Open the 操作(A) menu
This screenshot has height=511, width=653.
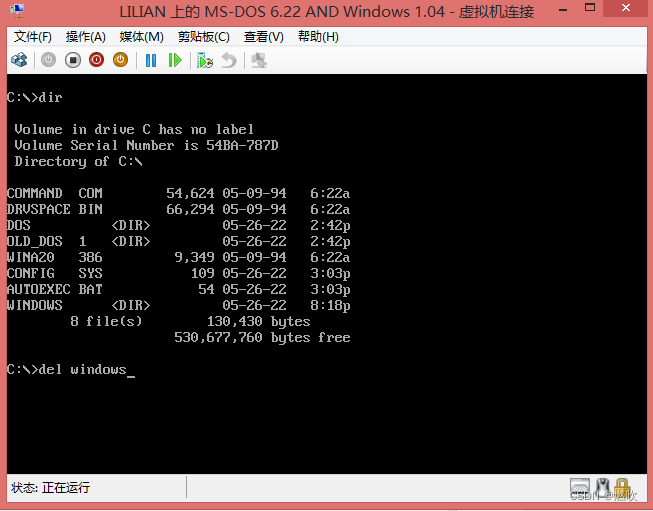86,37
